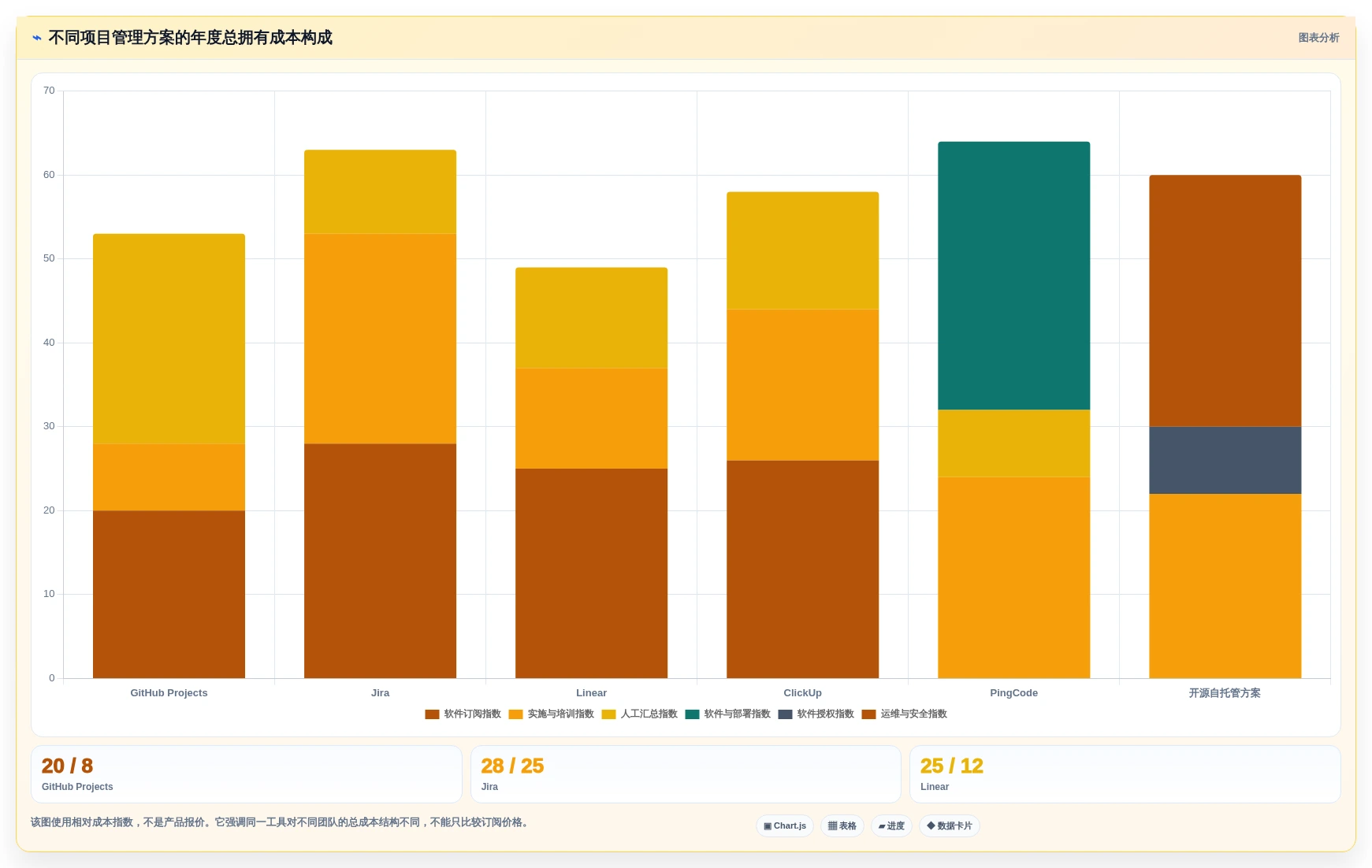Click the orange middle segment of the Linear bar
The image size is (1372, 868).
(x=591, y=418)
